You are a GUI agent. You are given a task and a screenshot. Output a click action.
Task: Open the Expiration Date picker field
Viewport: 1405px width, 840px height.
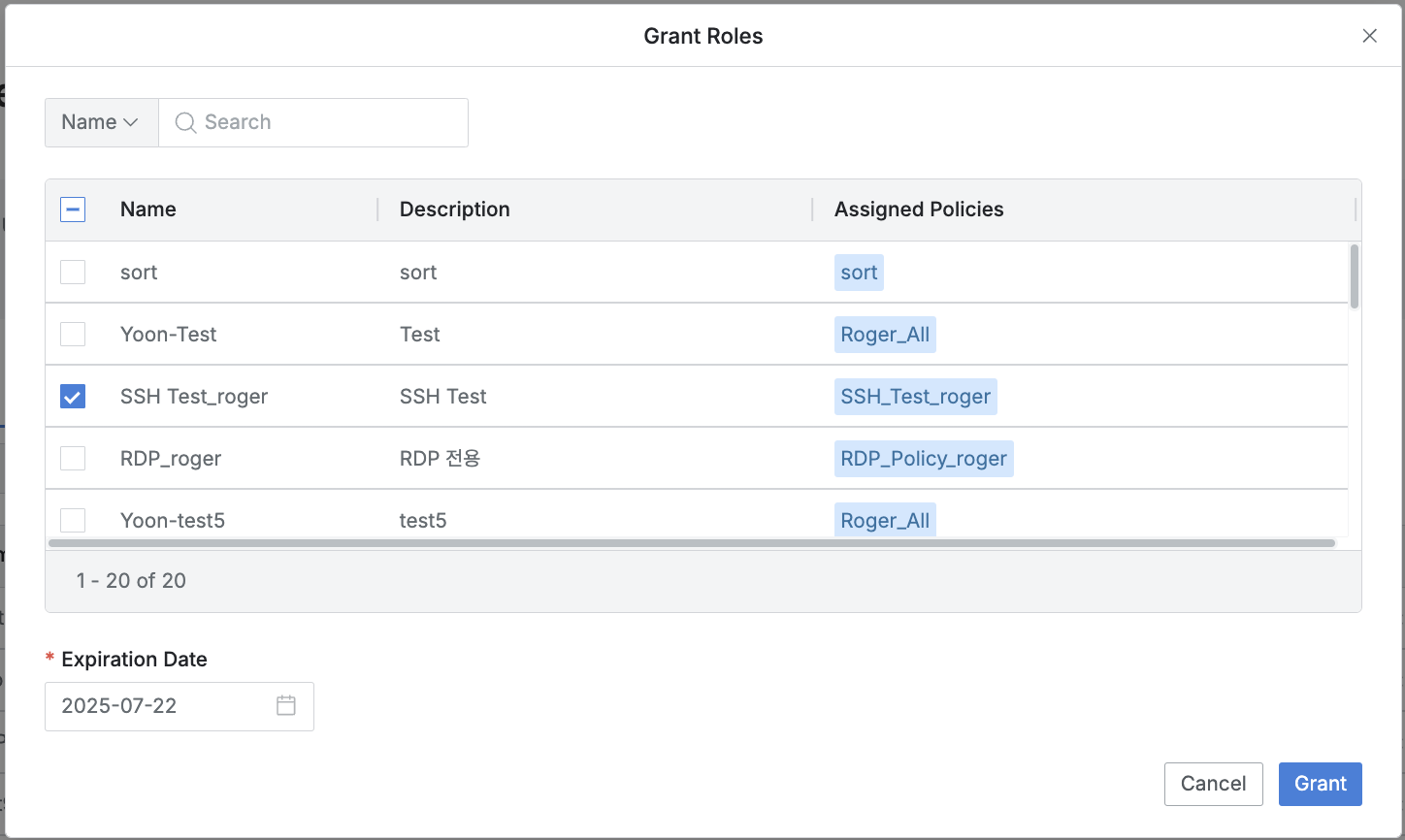click(x=165, y=706)
